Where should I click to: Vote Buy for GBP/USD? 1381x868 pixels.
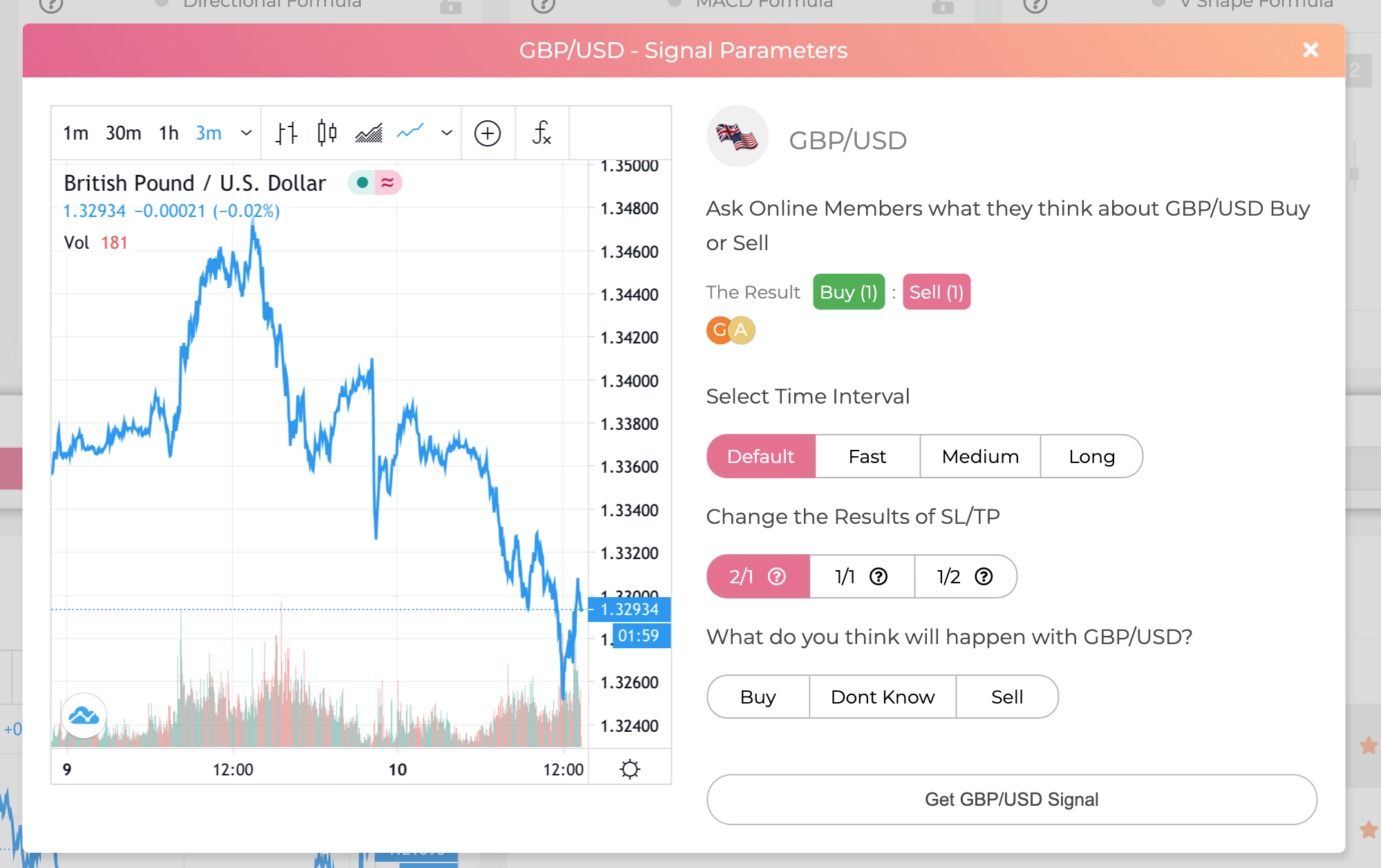(758, 697)
